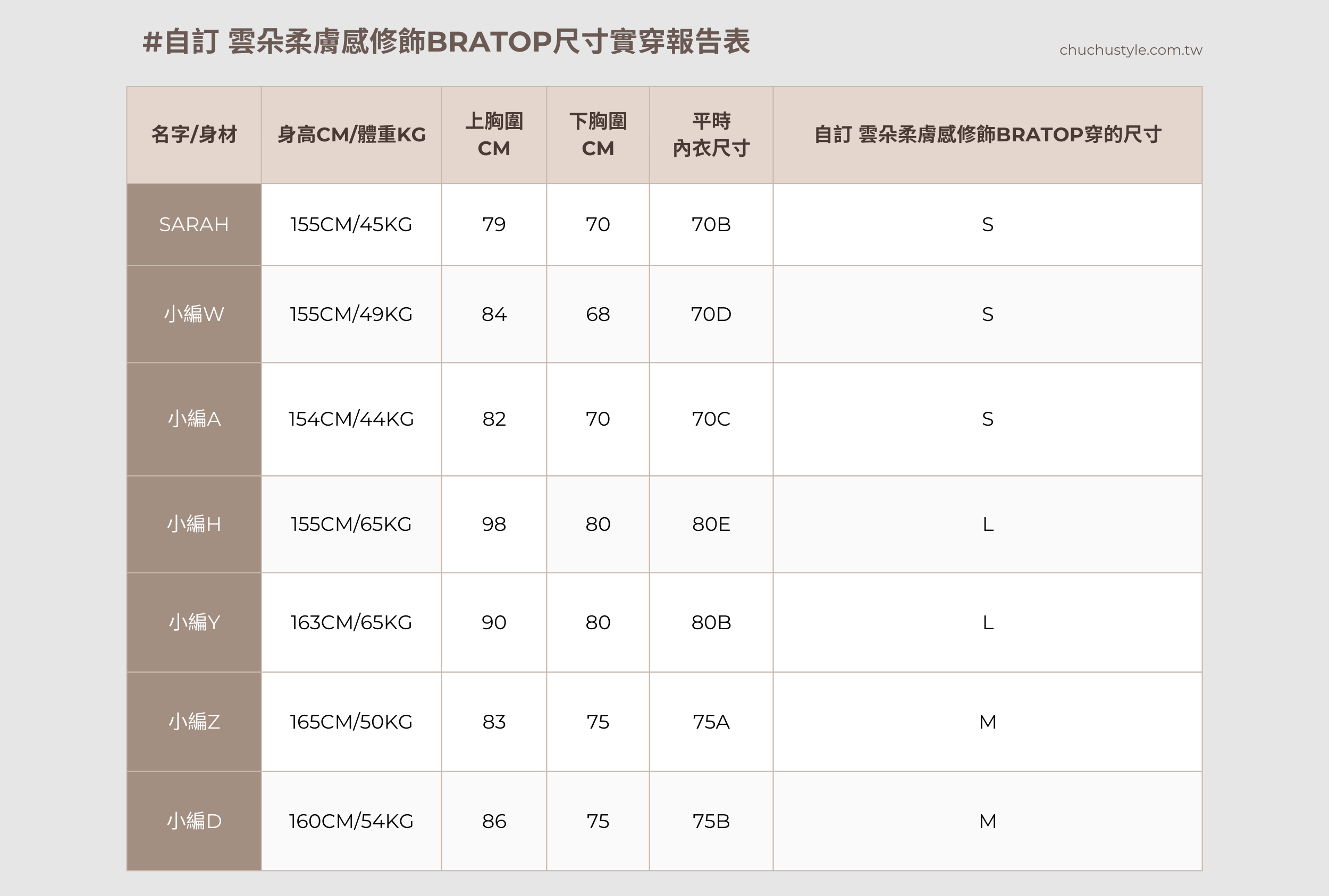Click the 75A bra size cell
Viewport: 1329px width, 896px height.
[711, 722]
